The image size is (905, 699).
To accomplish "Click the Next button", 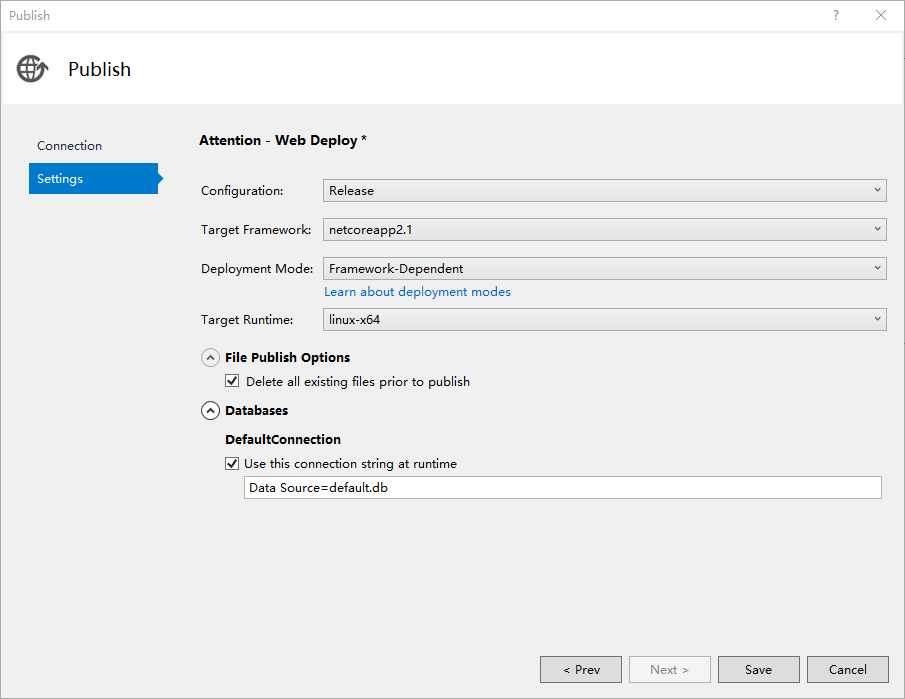I will 669,669.
